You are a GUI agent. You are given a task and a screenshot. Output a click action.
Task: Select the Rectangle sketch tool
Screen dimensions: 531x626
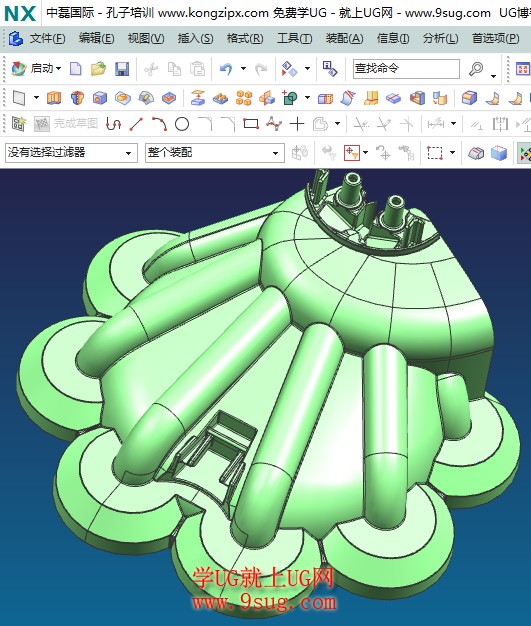[x=251, y=124]
